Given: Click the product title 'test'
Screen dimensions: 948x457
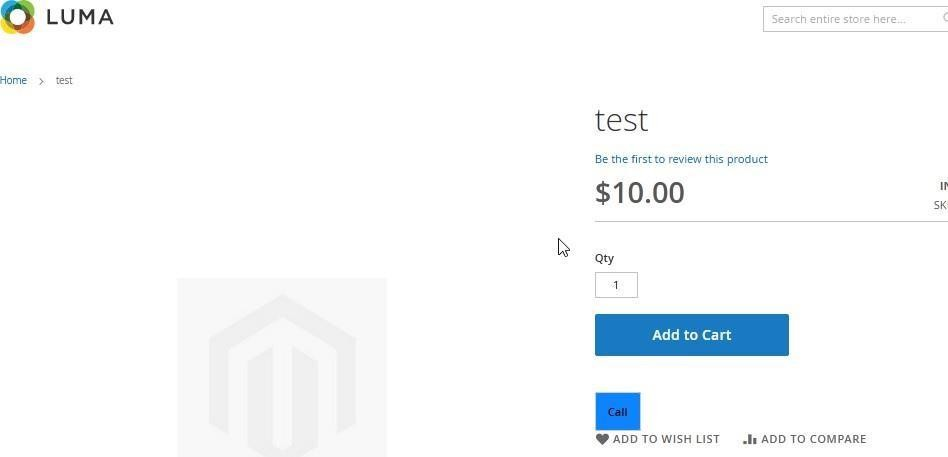Looking at the screenshot, I should (621, 120).
